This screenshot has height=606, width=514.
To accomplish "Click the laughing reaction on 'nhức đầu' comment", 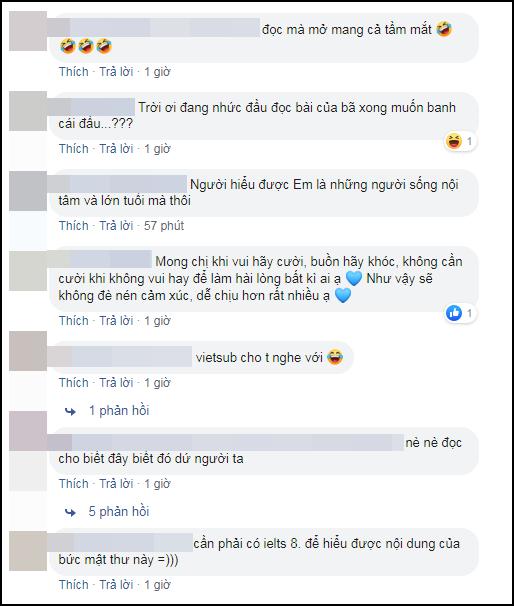I will [x=454, y=141].
